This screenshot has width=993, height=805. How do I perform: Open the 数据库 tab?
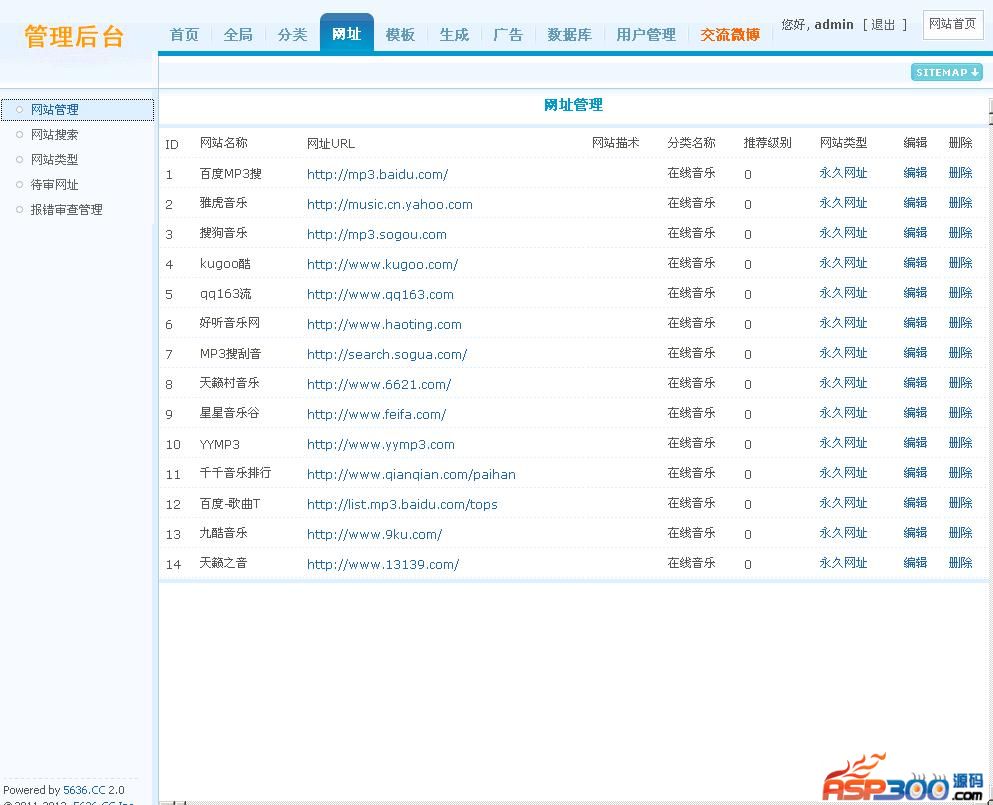[x=569, y=34]
